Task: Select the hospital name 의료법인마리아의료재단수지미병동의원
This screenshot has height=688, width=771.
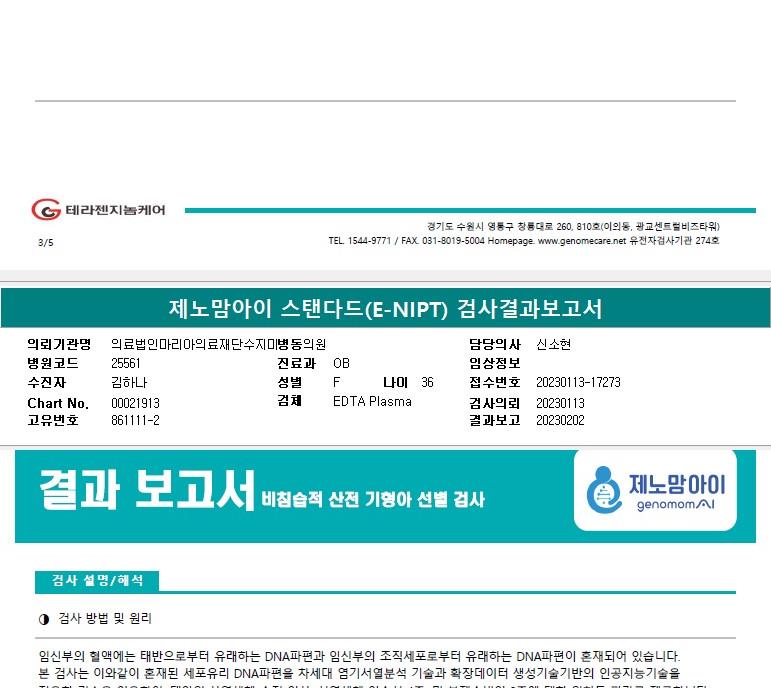Action: point(218,344)
